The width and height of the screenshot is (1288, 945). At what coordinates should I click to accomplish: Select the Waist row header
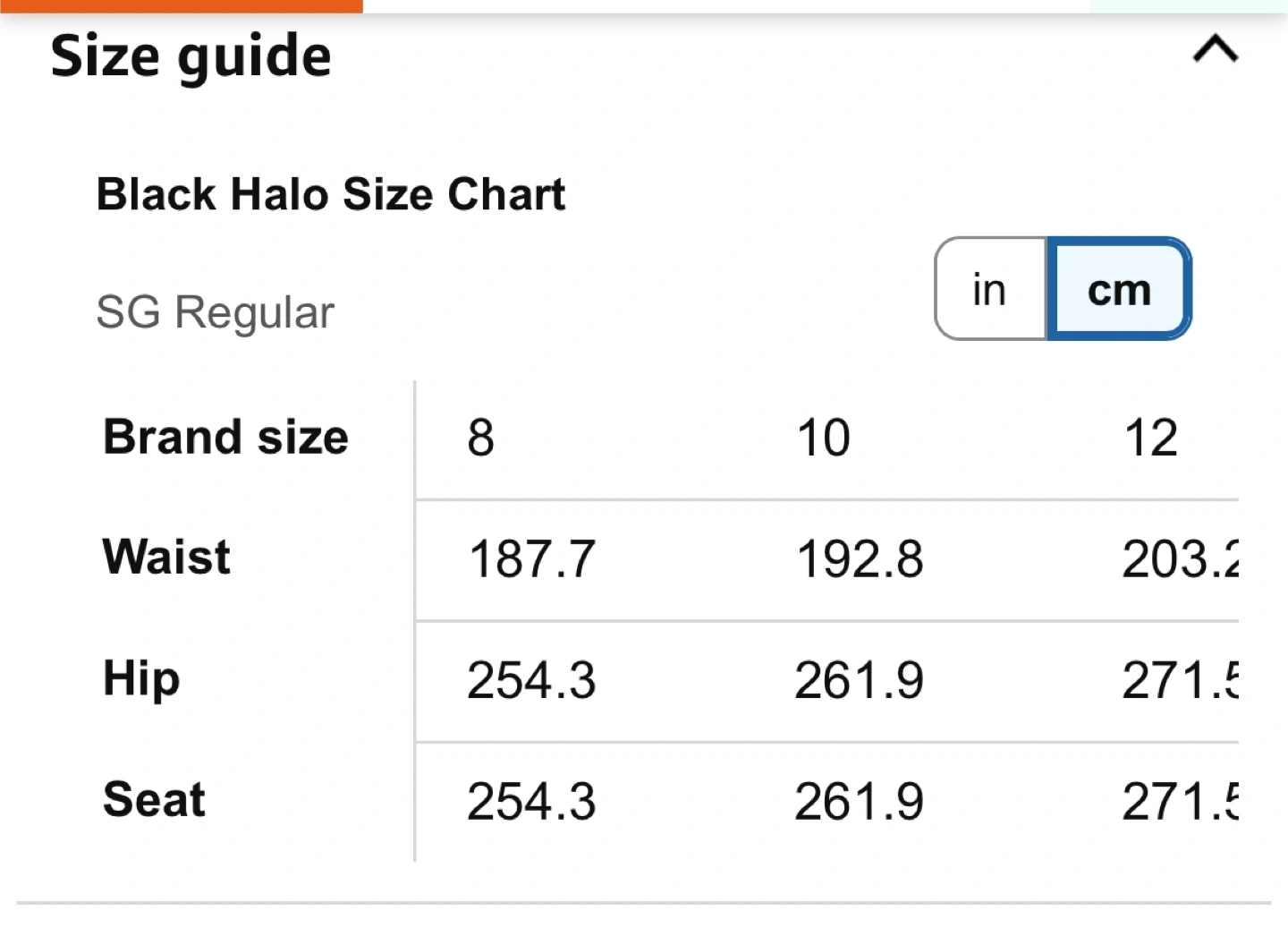[166, 557]
